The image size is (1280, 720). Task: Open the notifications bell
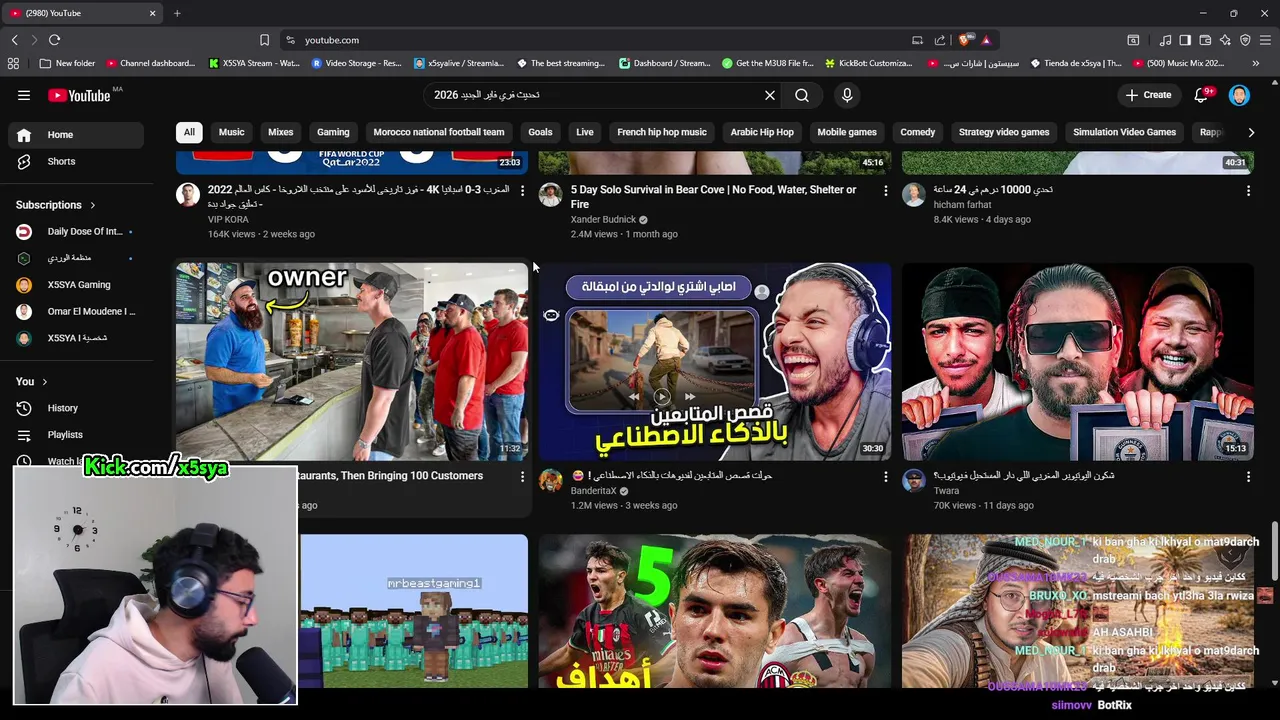click(x=1202, y=95)
